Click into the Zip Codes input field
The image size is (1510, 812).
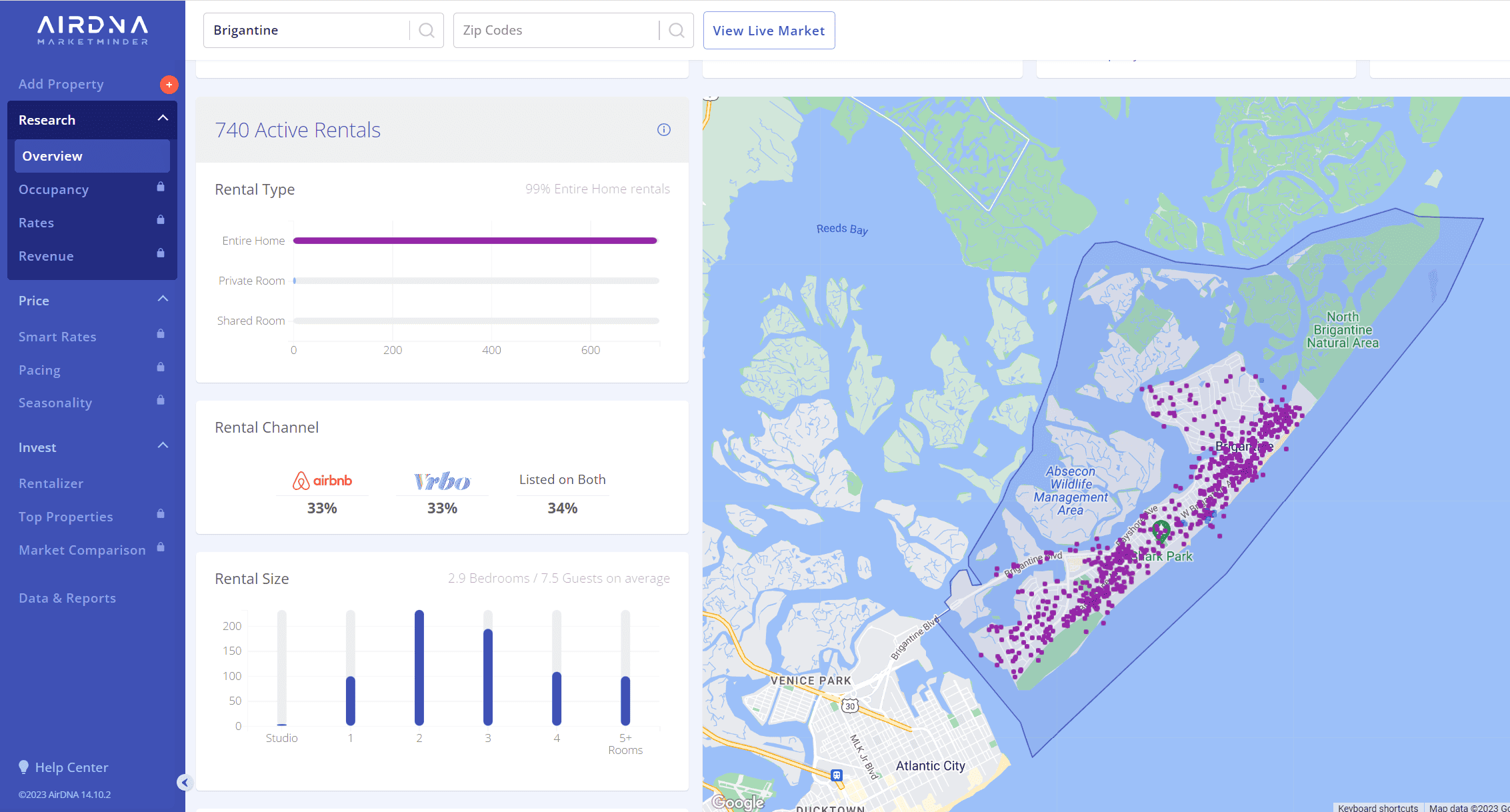pos(557,31)
